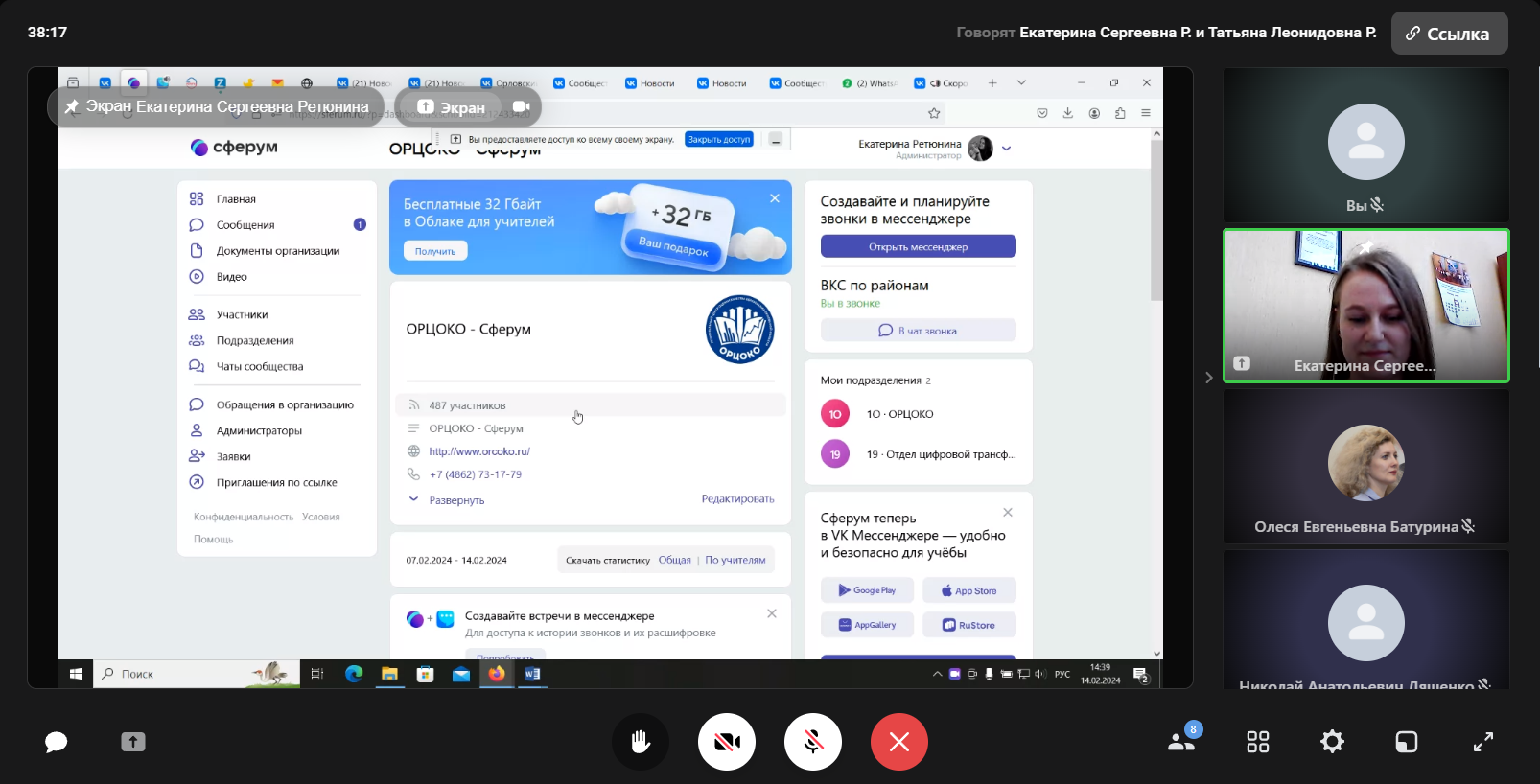
Task: Open the Екатерина Петонина profile dropdown
Action: [1006, 149]
